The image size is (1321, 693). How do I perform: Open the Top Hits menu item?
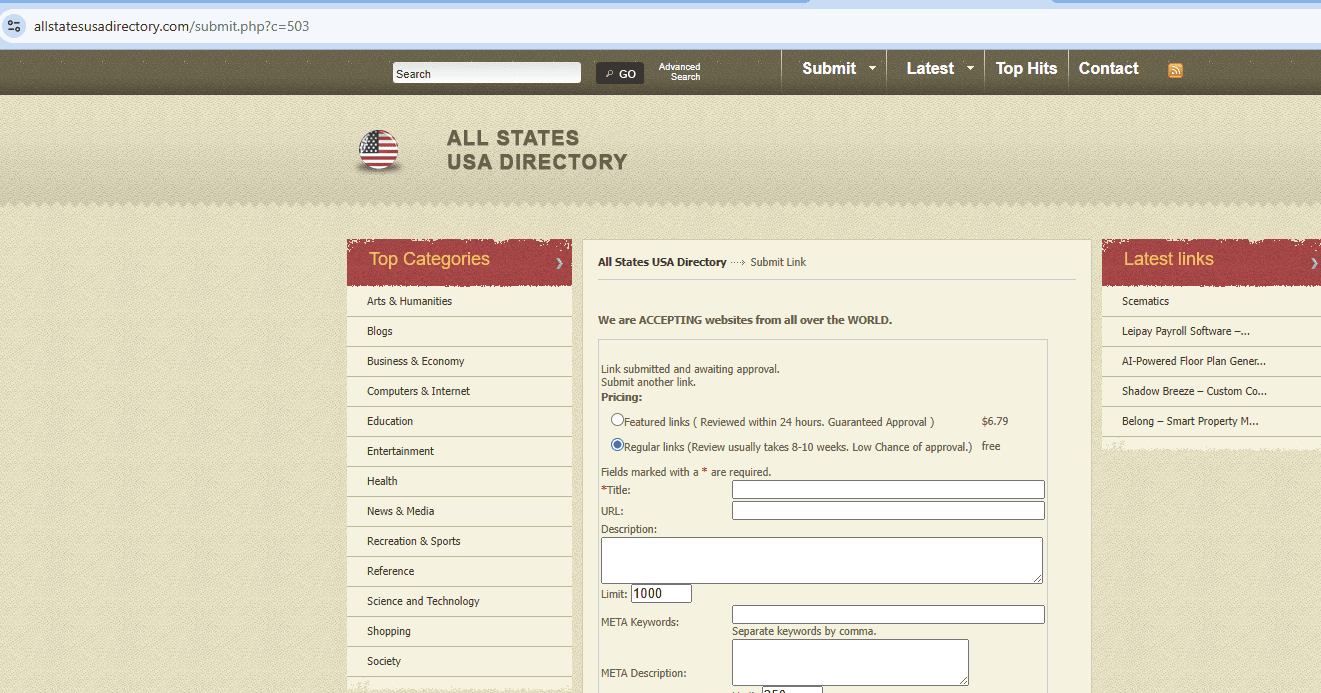[x=1026, y=69]
